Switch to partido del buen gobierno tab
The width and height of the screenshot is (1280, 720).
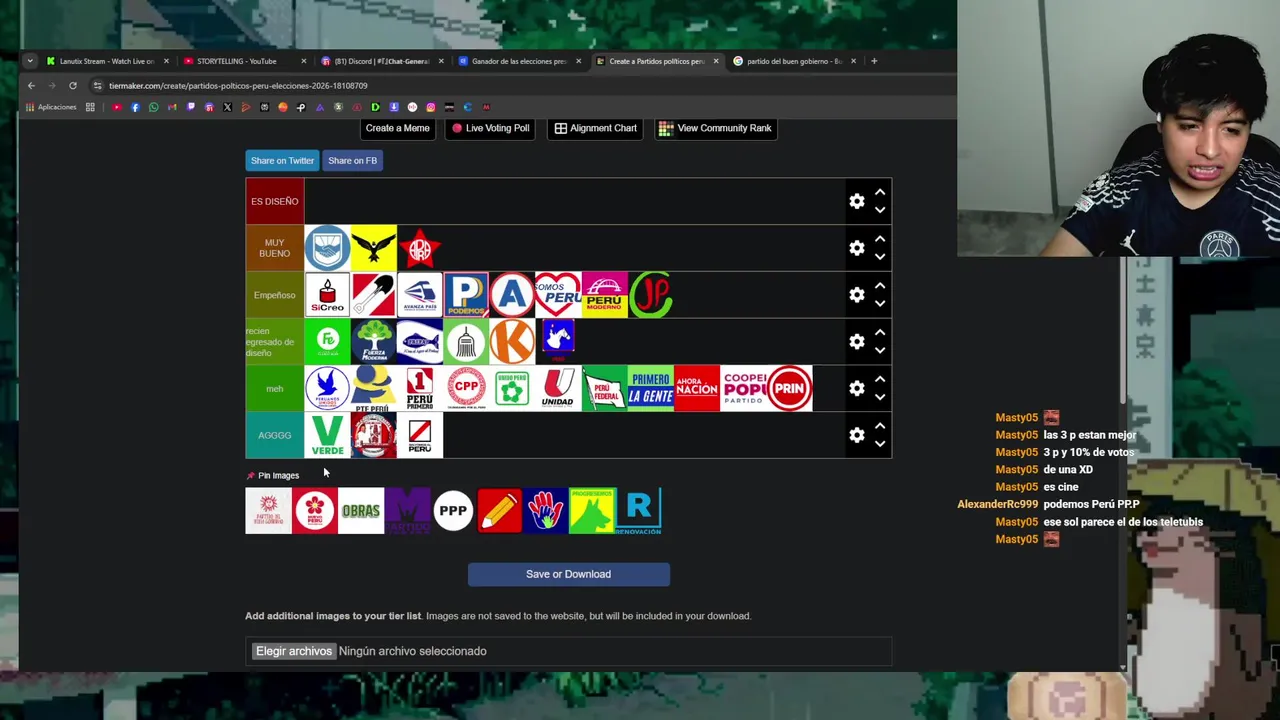(x=794, y=61)
